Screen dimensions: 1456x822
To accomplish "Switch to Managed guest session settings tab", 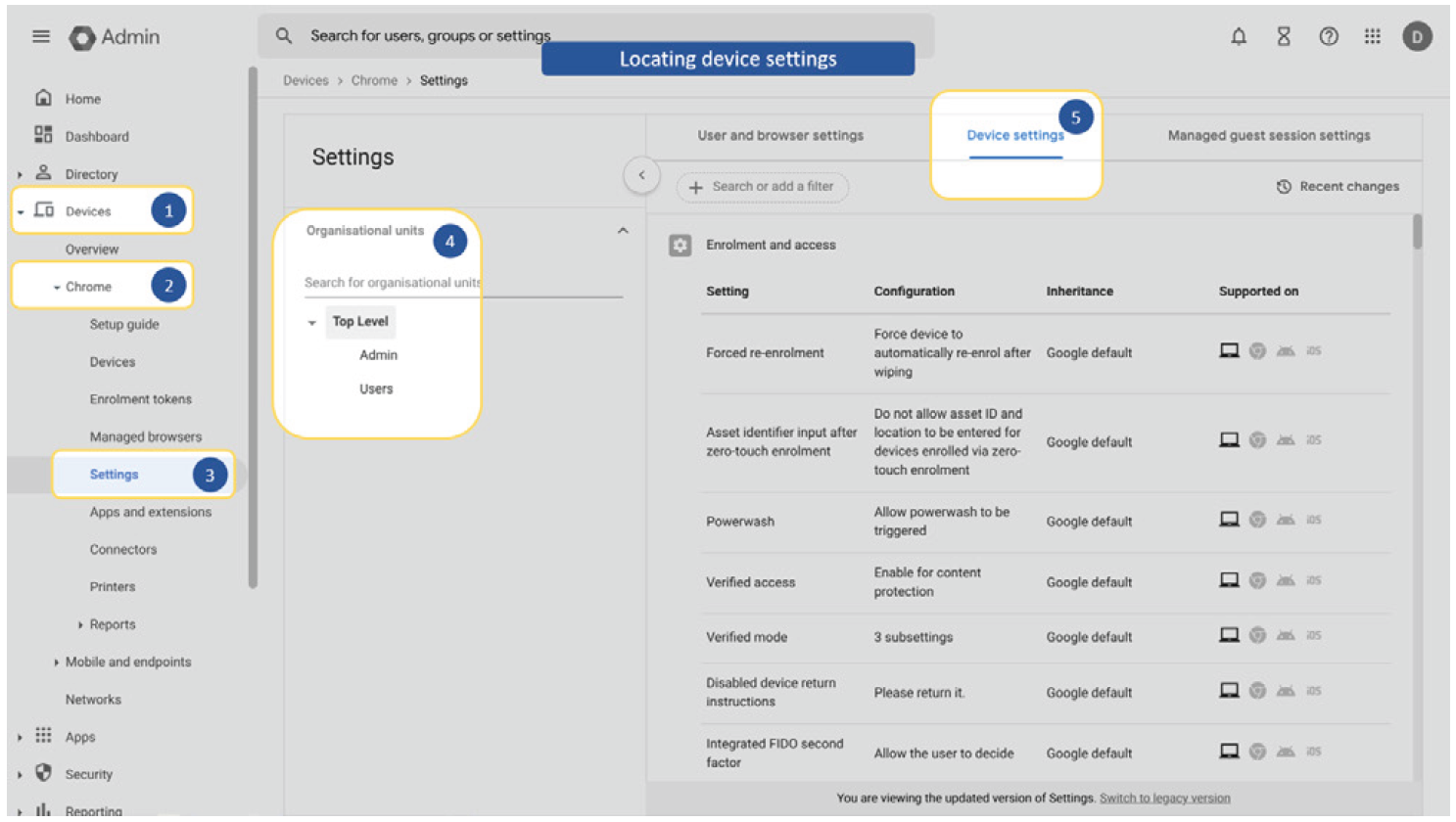I will [x=1269, y=135].
